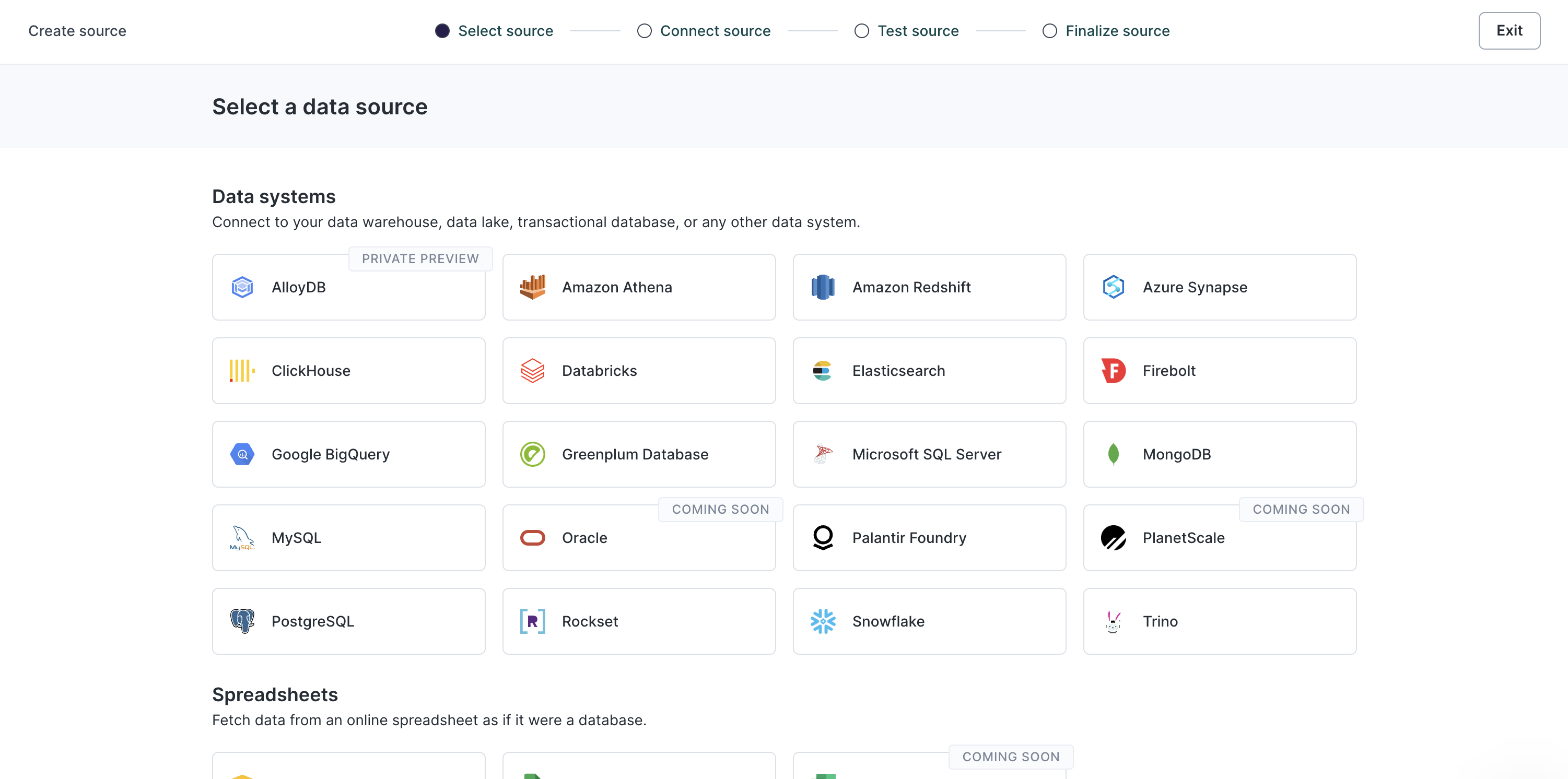Pick Snowflake as the data source
Image resolution: width=1568 pixels, height=779 pixels.
pos(930,621)
